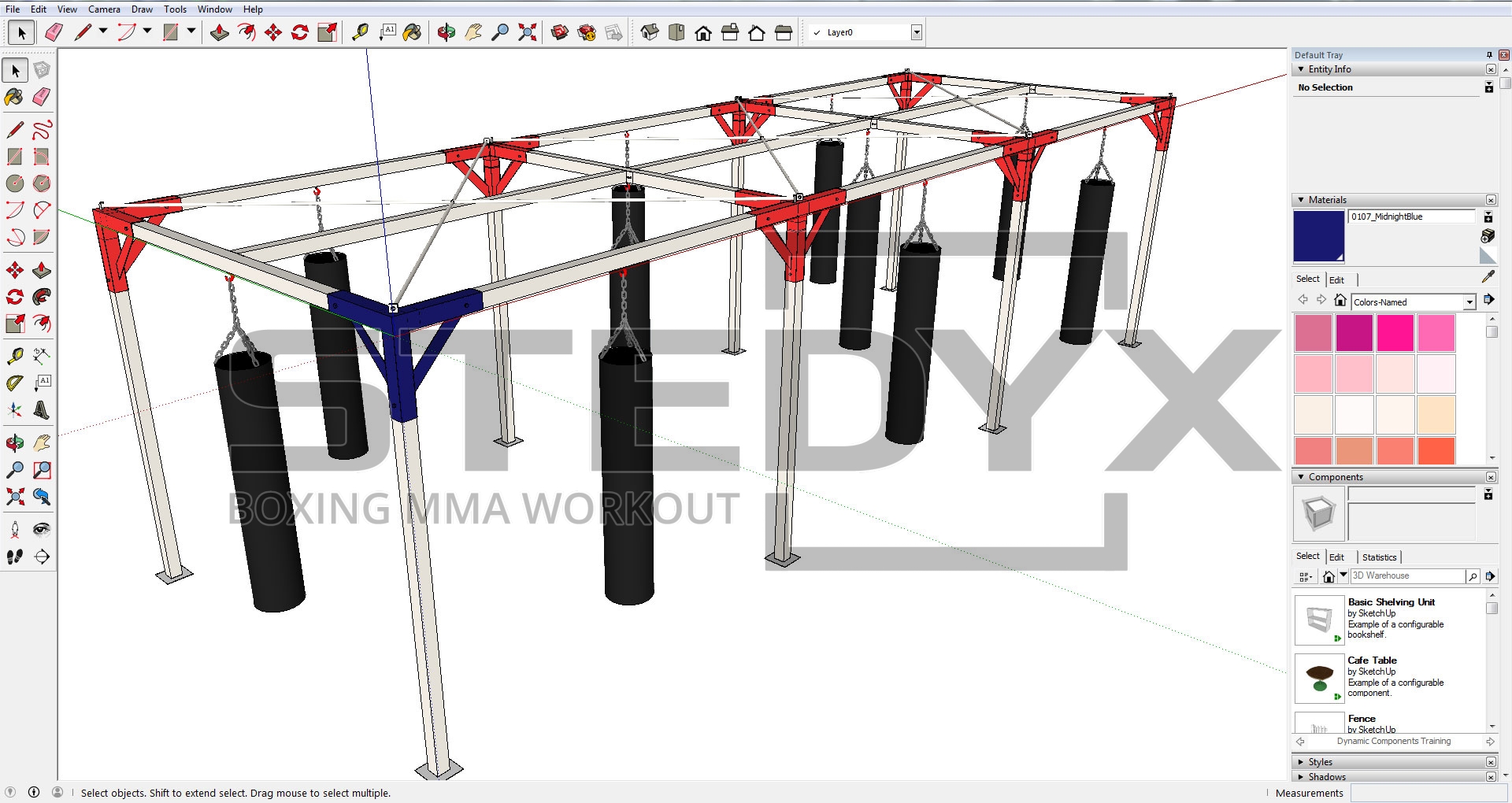Activate the Circle tool
This screenshot has height=803, width=1512.
(15, 183)
